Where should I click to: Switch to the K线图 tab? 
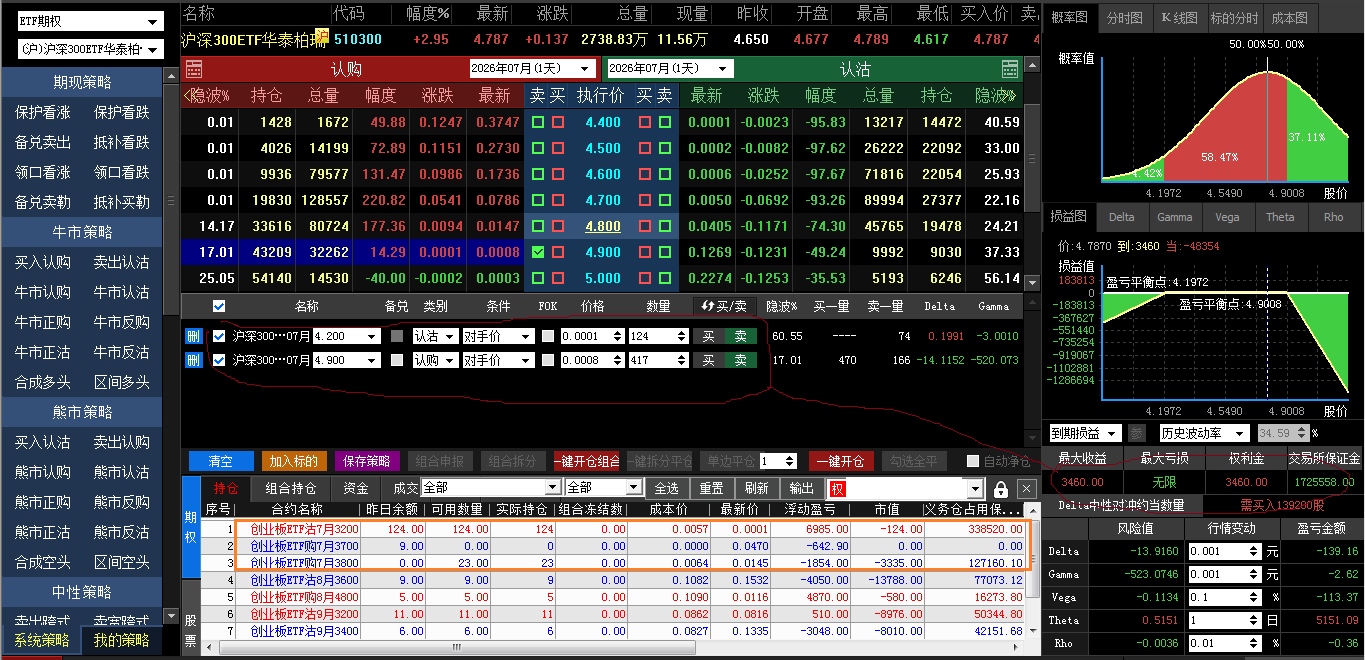point(1178,18)
